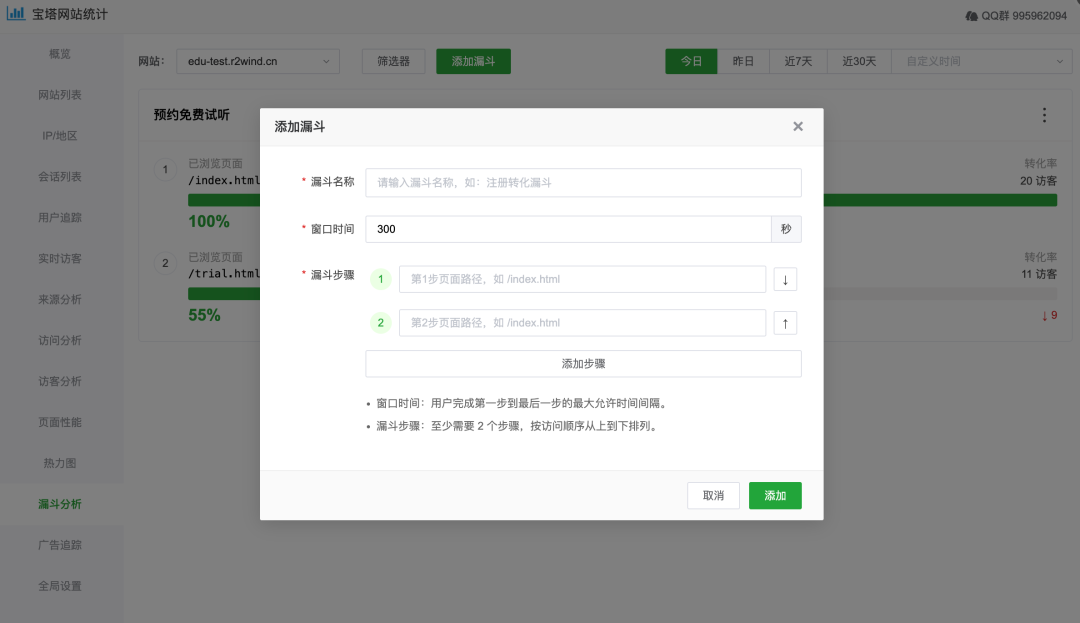The height and width of the screenshot is (623, 1080).
Task: Click the 第1步页面路径 input
Action: (582, 279)
